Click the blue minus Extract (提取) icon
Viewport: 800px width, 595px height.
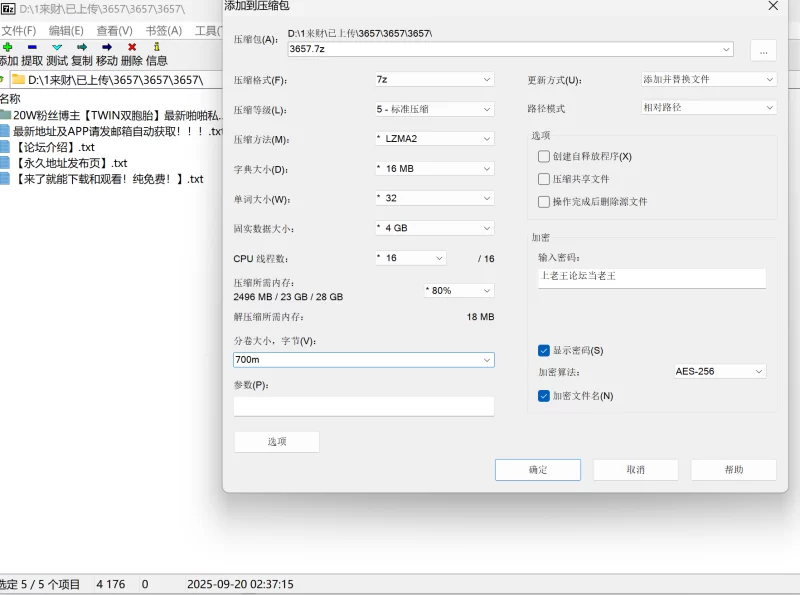[32, 47]
